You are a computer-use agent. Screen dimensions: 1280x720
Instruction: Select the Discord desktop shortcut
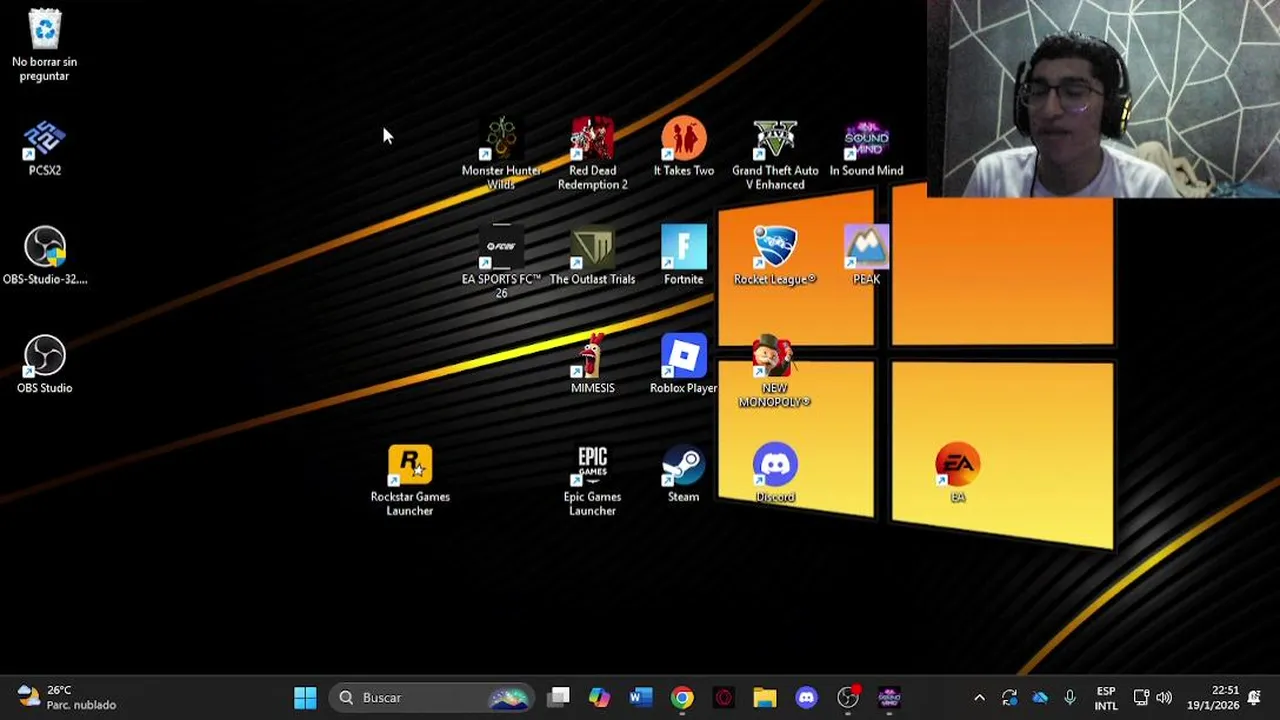point(775,473)
